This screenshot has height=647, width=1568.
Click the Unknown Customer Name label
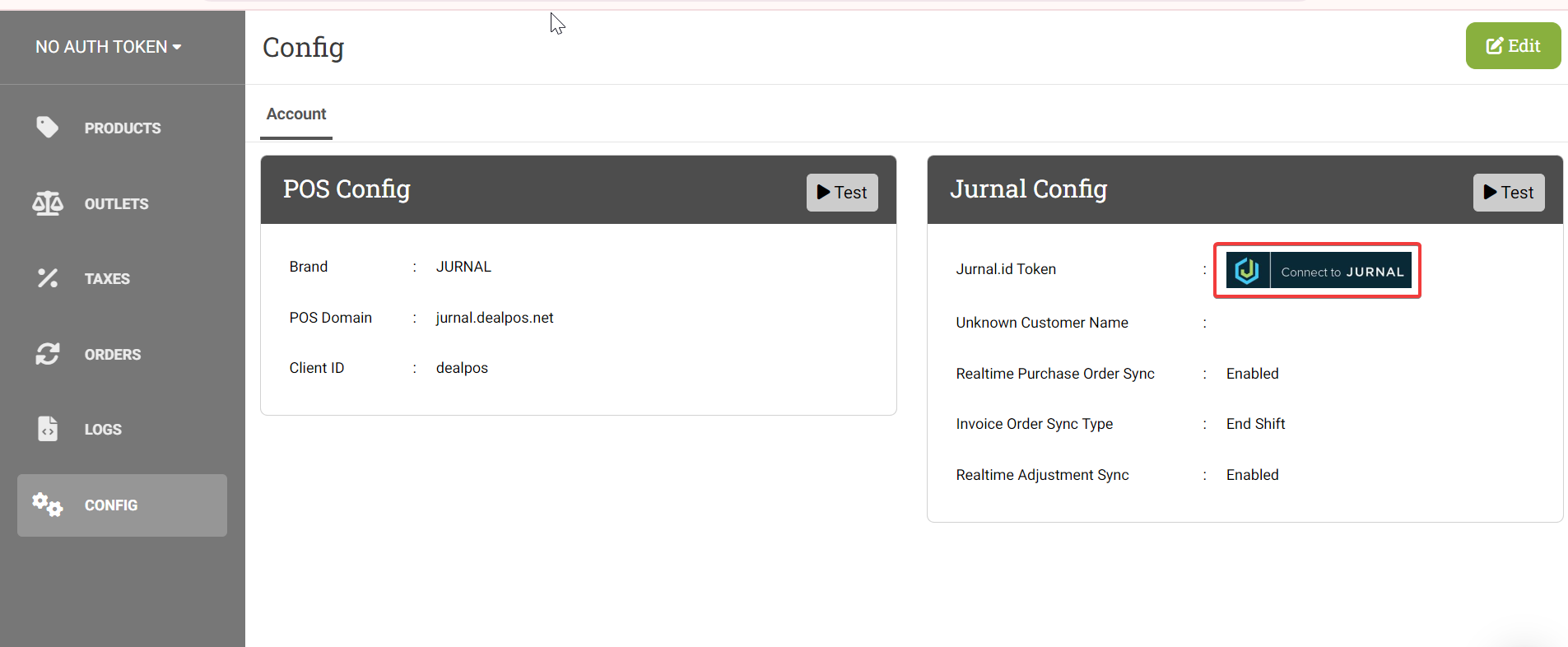1042,323
